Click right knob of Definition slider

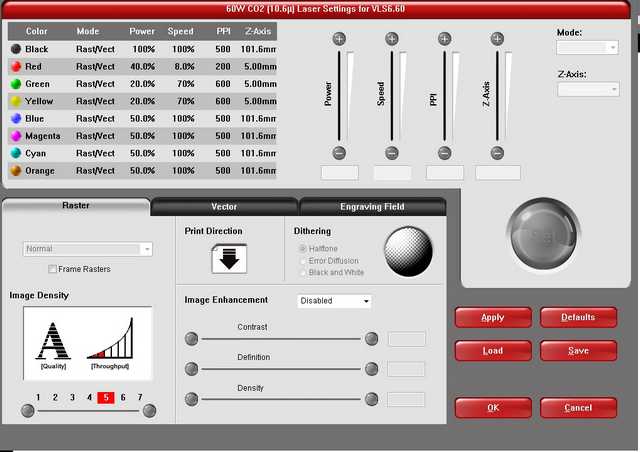(x=371, y=369)
